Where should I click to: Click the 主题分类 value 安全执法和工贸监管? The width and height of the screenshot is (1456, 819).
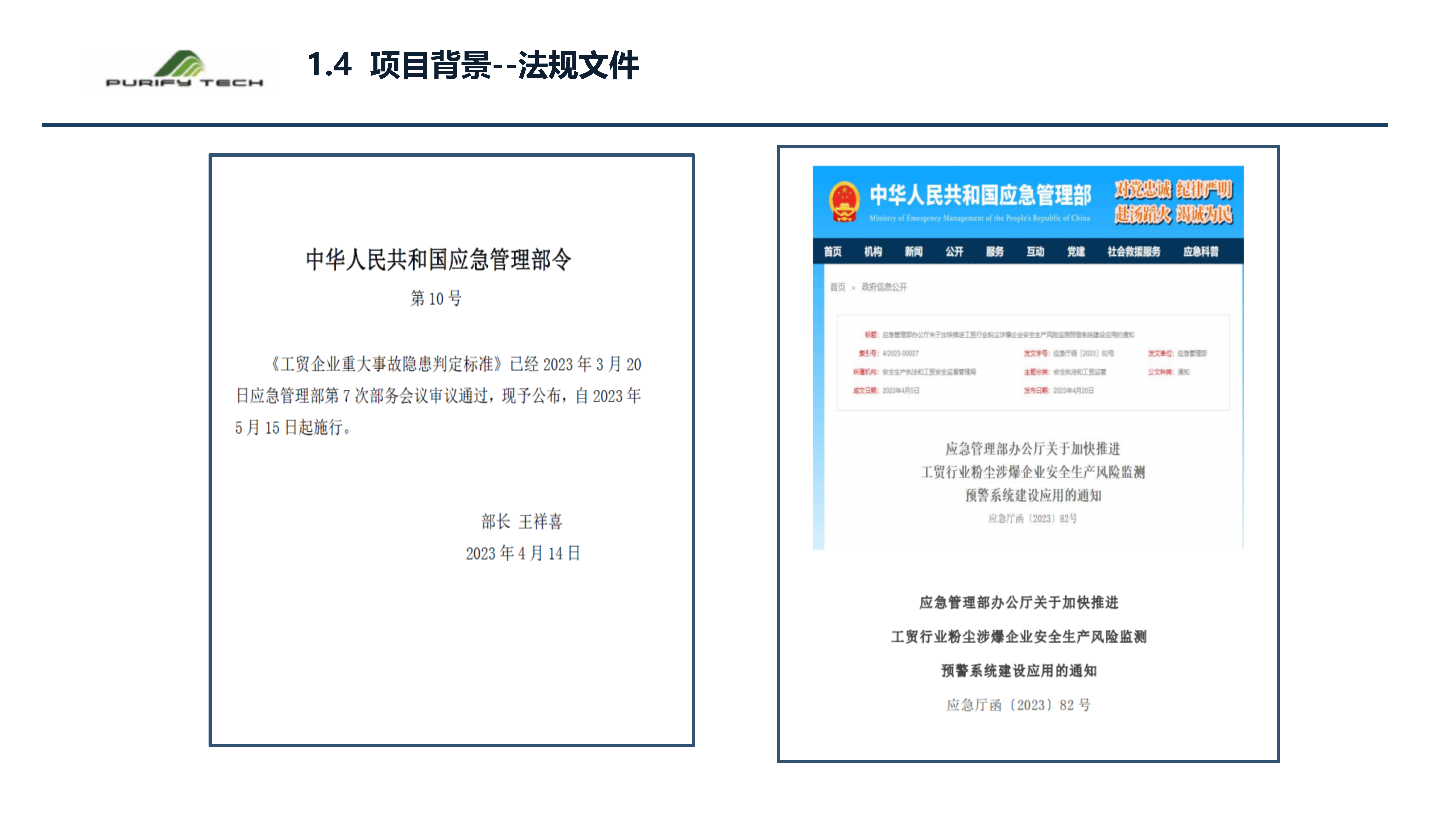tap(1079, 372)
